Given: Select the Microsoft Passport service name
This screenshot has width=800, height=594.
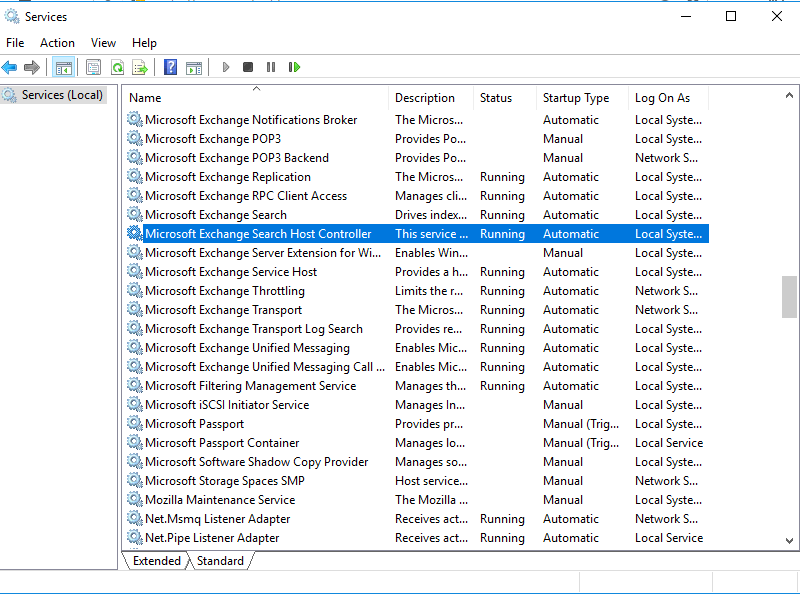Looking at the screenshot, I should [194, 424].
